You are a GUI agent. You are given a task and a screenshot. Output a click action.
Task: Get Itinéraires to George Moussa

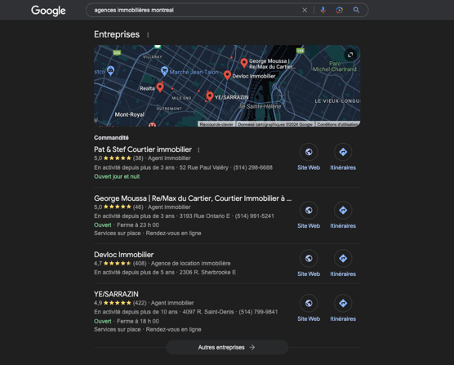point(343,215)
